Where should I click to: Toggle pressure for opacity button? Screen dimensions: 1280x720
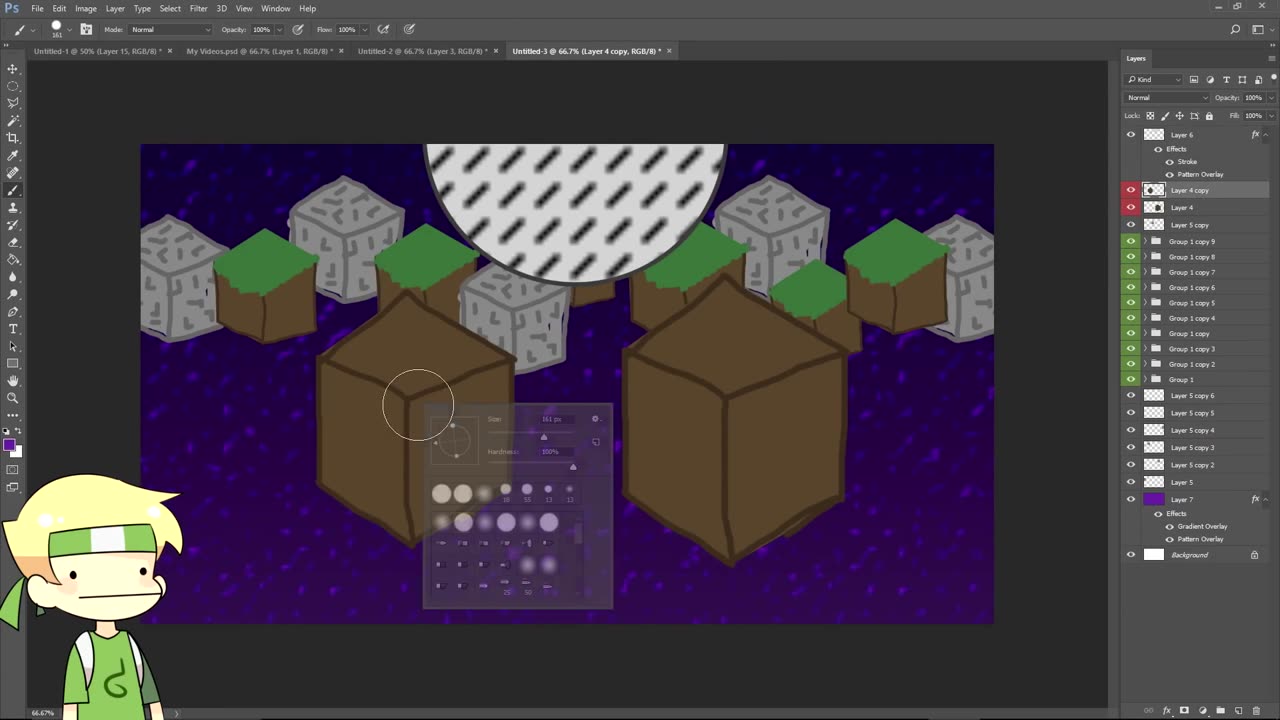[298, 30]
